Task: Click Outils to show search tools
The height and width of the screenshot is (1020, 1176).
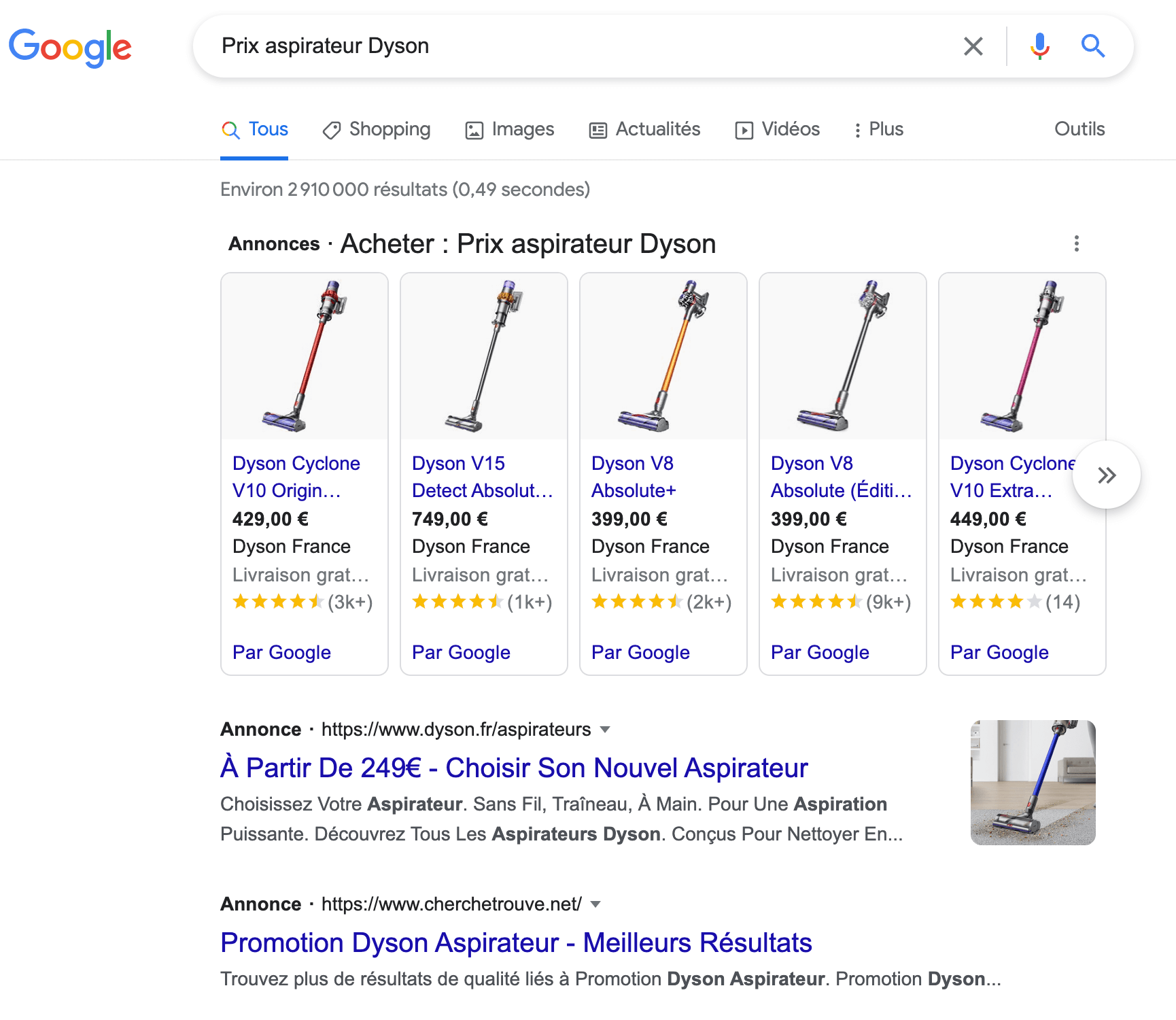Action: [1079, 129]
